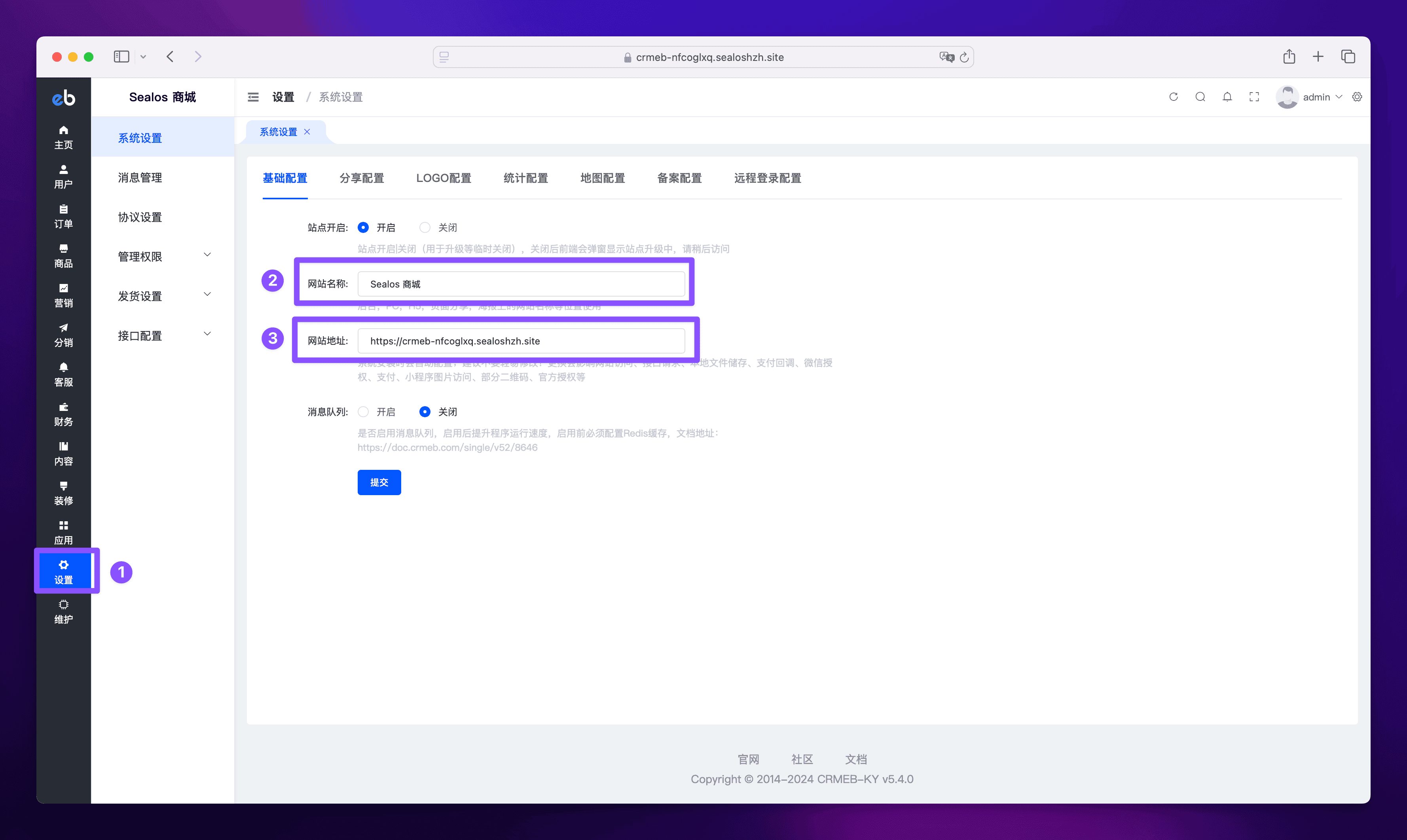Open the 财务 finance section
Screen dimensions: 1407x840
pos(63,415)
